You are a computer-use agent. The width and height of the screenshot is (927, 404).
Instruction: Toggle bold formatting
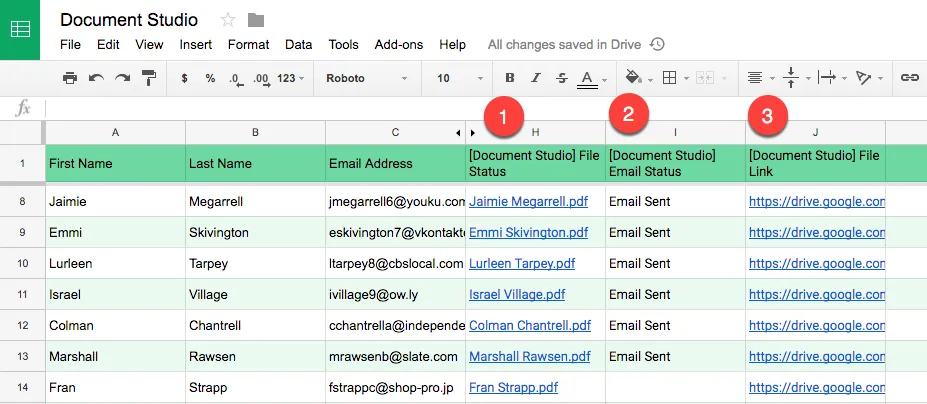[510, 78]
